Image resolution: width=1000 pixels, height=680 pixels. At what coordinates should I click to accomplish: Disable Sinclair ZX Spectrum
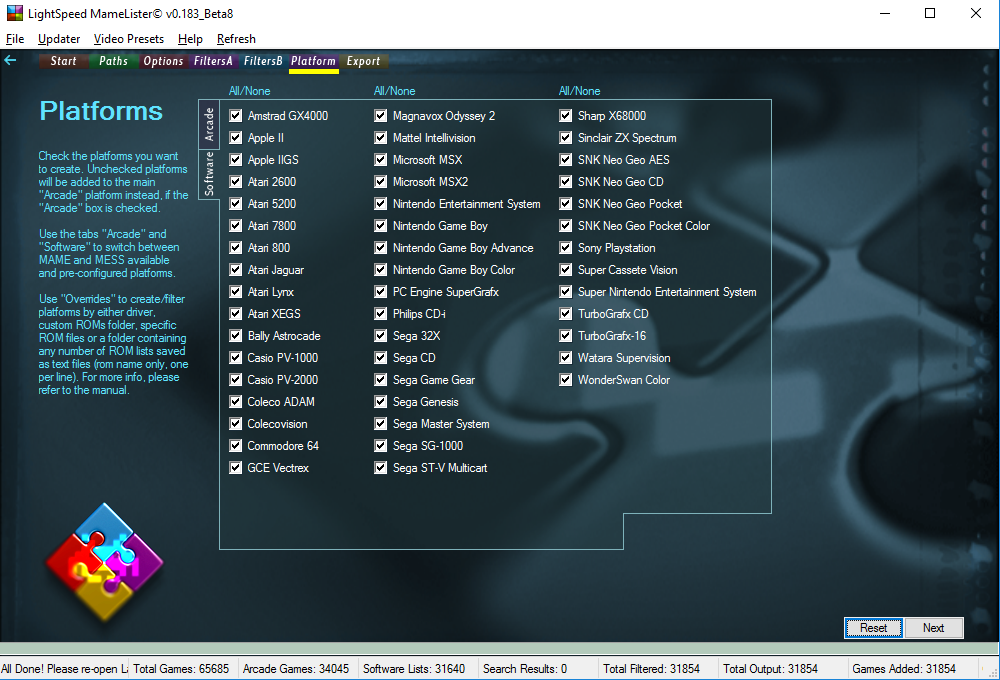pyautogui.click(x=566, y=138)
